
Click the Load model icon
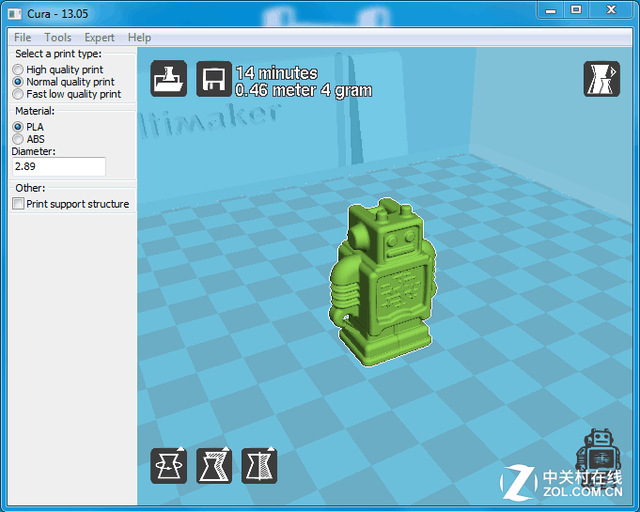169,79
